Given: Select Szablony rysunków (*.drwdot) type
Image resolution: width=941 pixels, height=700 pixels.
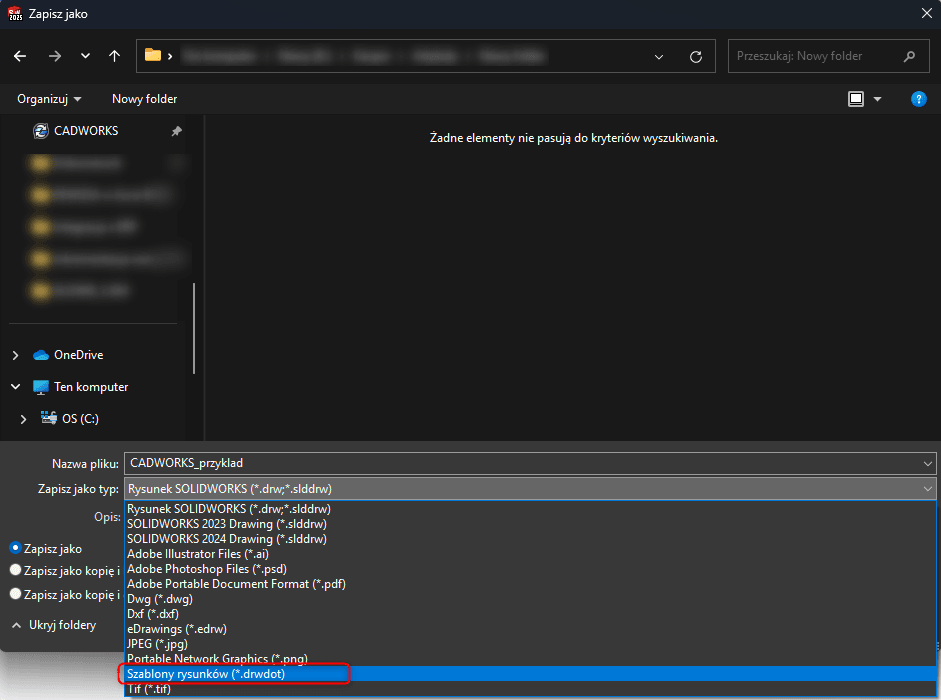Looking at the screenshot, I should (x=530, y=674).
